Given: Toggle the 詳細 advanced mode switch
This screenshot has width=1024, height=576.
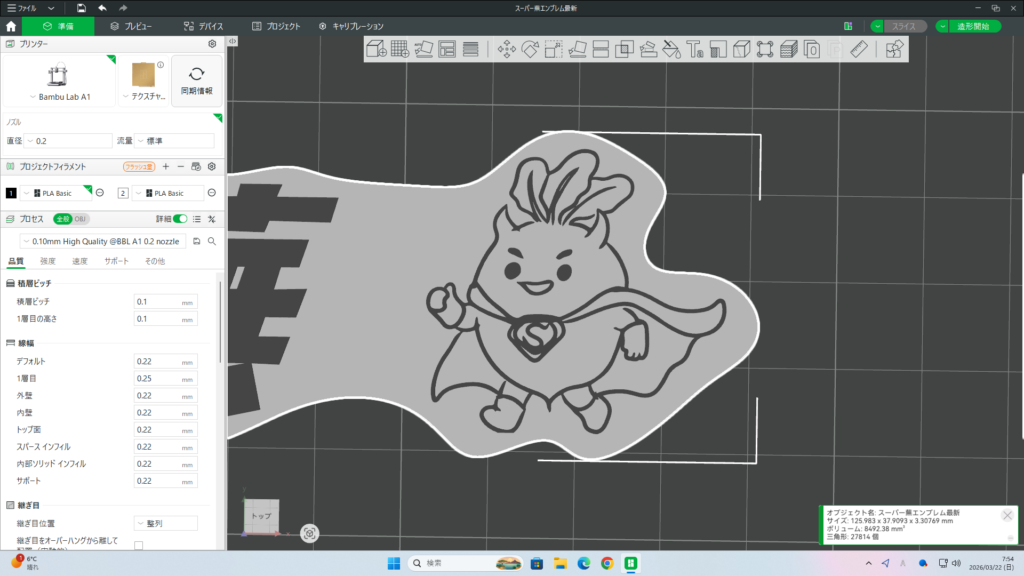Looking at the screenshot, I should (x=180, y=219).
